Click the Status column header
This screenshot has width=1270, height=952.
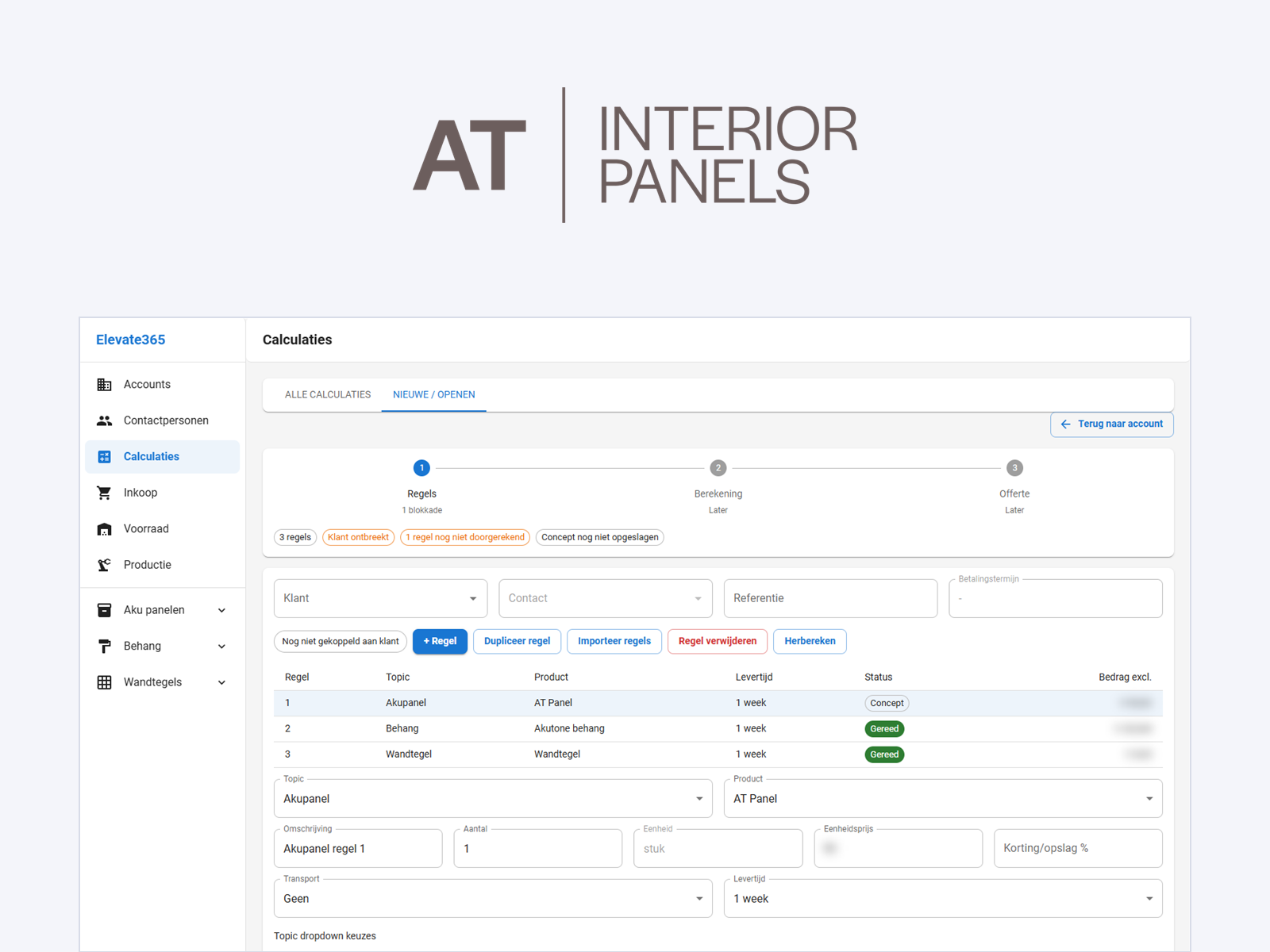pyautogui.click(x=879, y=678)
